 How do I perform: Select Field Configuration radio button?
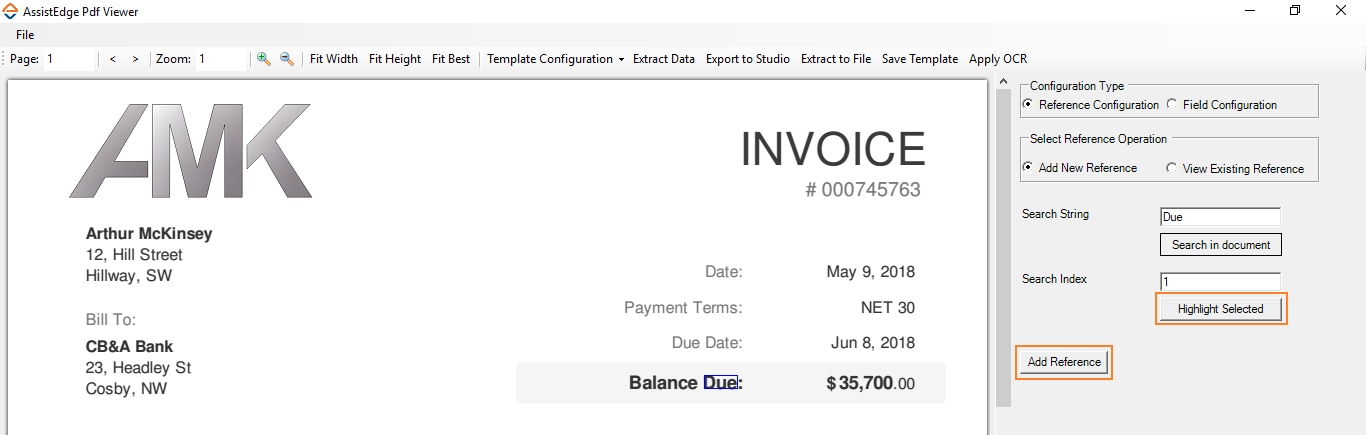click(x=1172, y=104)
